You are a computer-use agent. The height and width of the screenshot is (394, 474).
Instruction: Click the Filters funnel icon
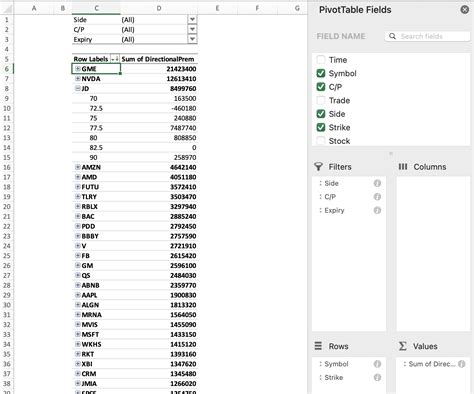318,167
